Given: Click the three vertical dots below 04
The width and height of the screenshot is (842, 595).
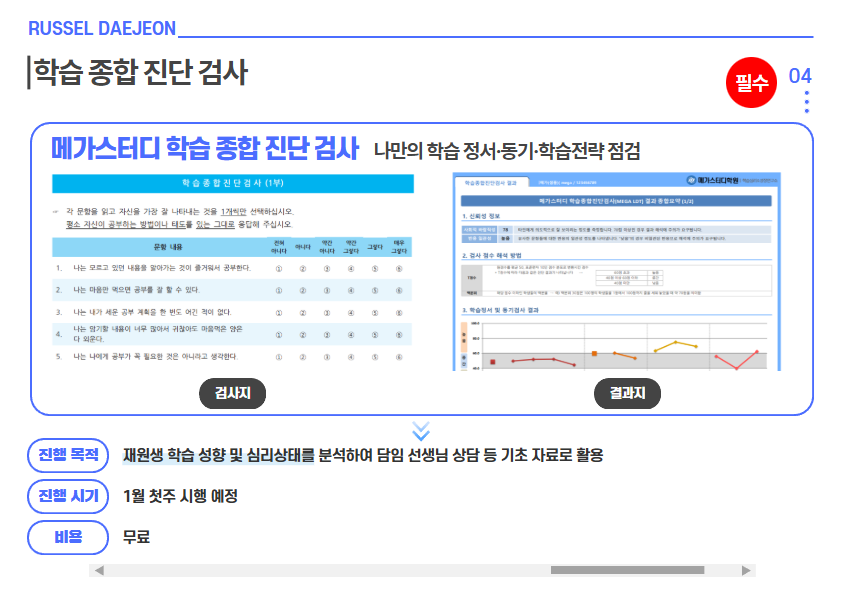Looking at the screenshot, I should [806, 102].
